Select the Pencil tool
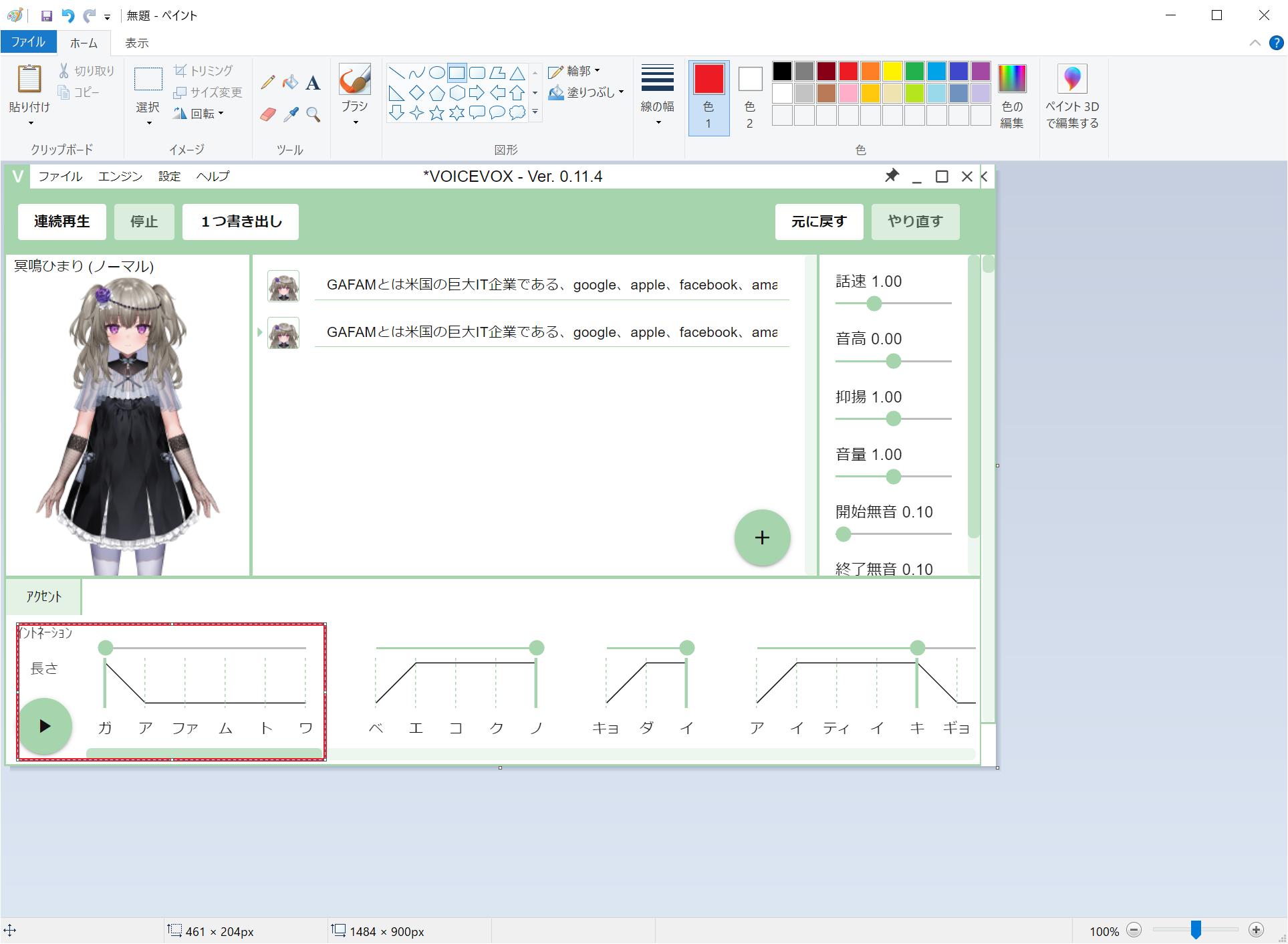The height and width of the screenshot is (944, 1288). pyautogui.click(x=268, y=82)
